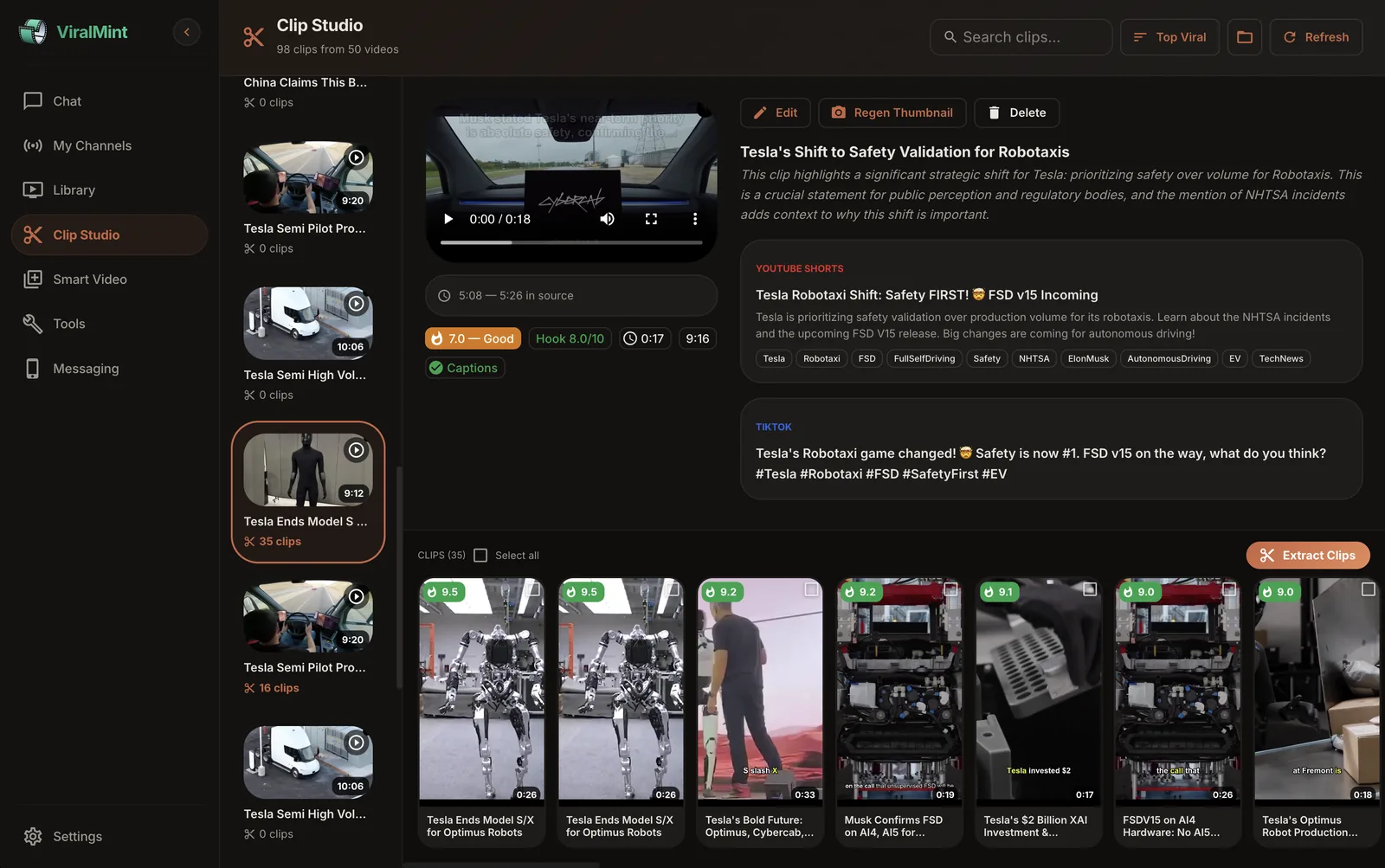Click the Hook 8.0/10 badge
The width and height of the screenshot is (1385, 868).
570,338
